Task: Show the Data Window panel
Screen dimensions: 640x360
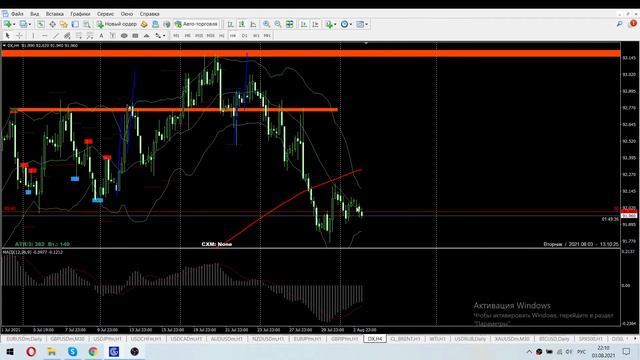Action: [x=53, y=24]
